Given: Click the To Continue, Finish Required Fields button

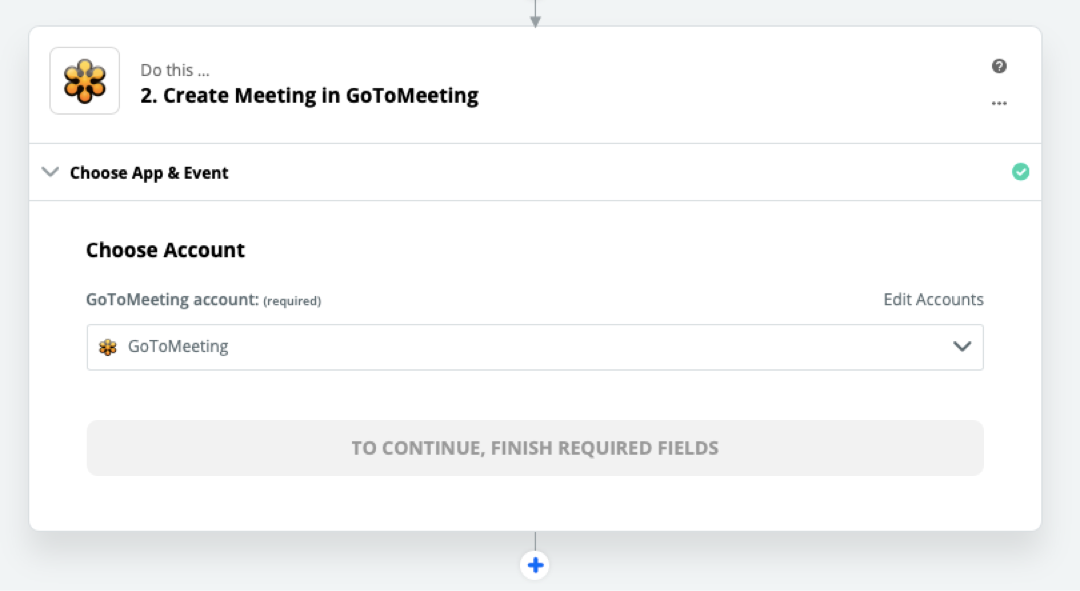Looking at the screenshot, I should coord(535,448).
